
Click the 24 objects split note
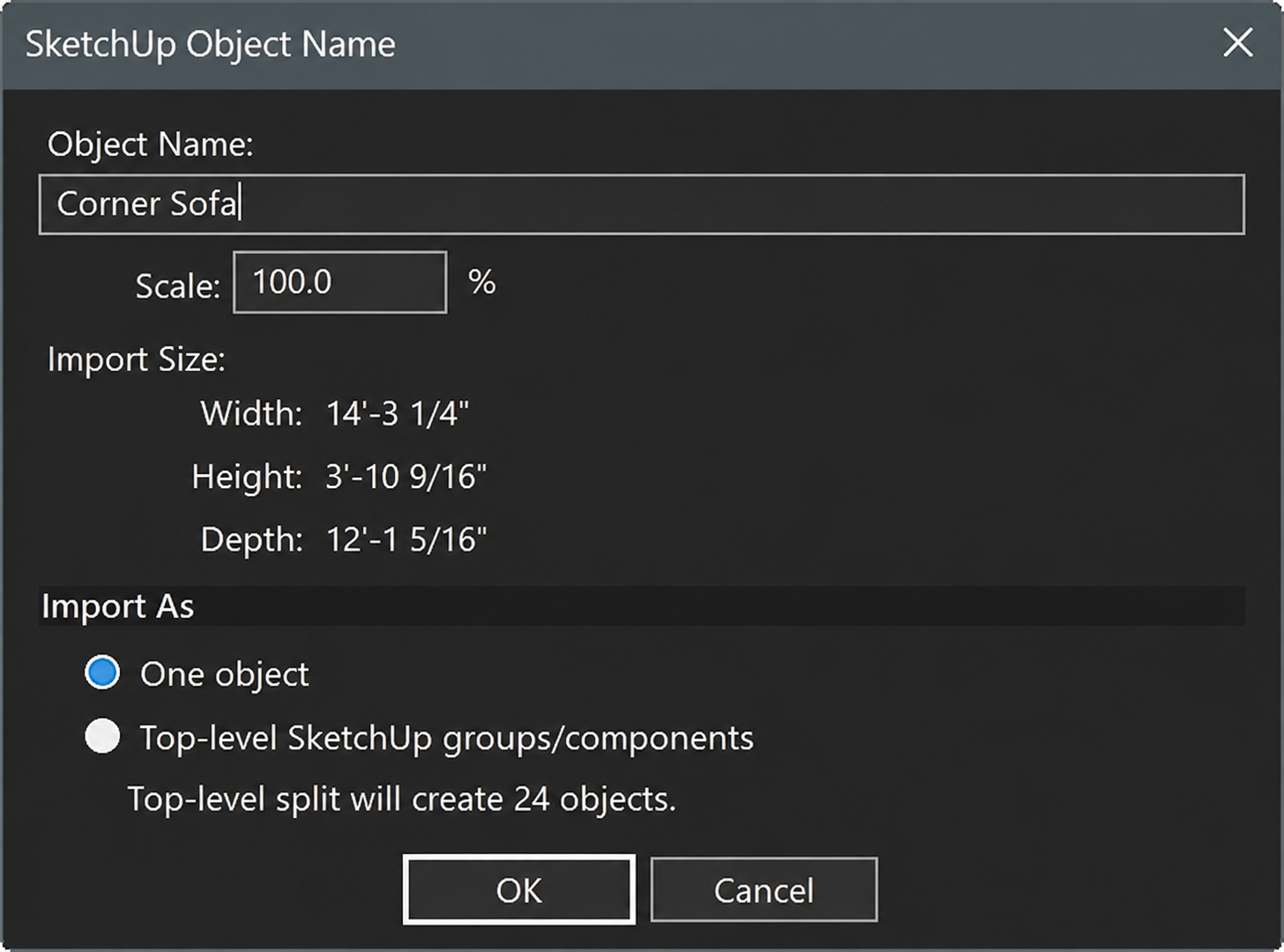(402, 799)
